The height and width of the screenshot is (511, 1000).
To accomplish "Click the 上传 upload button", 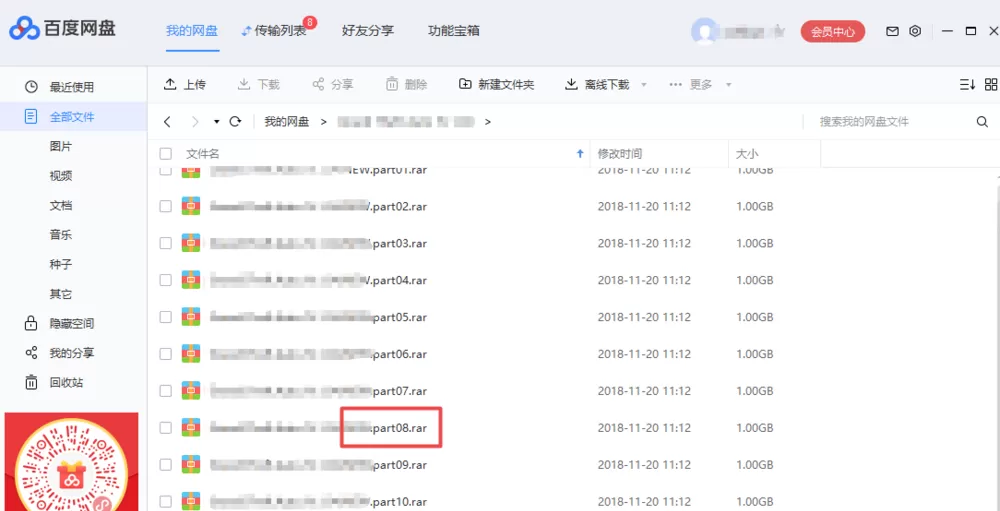I will click(x=185, y=84).
